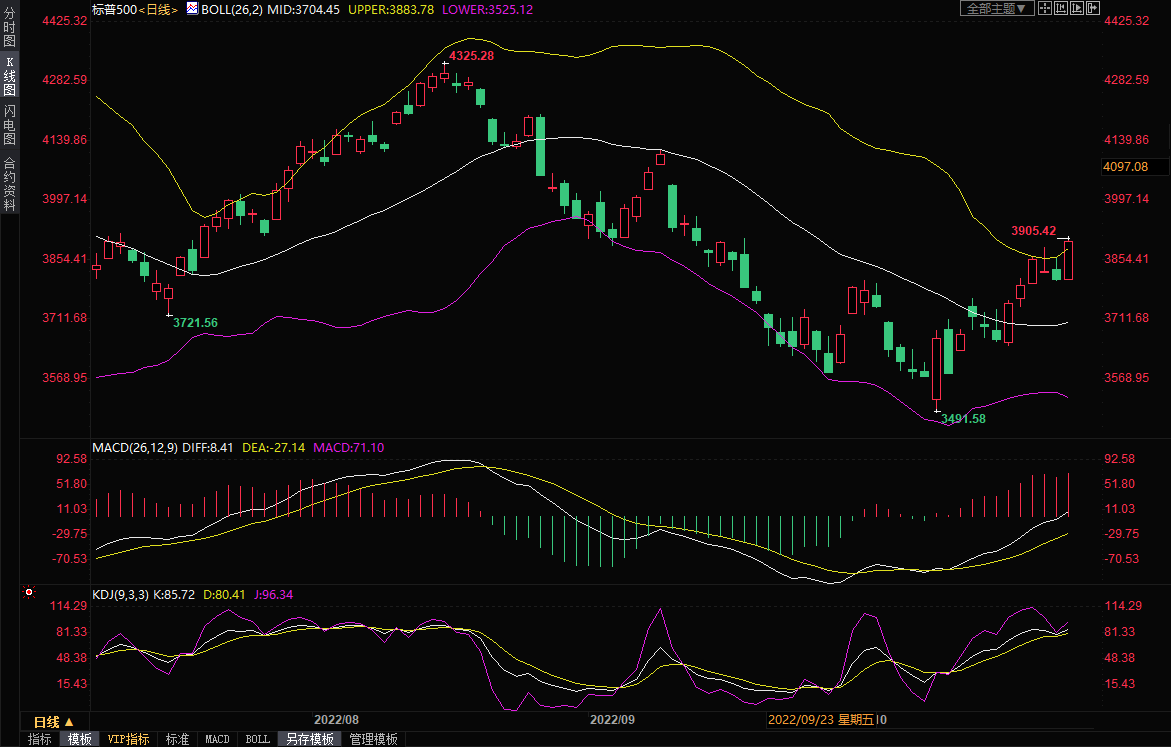
Task: Select the K线图 side tab
Action: tap(9, 77)
